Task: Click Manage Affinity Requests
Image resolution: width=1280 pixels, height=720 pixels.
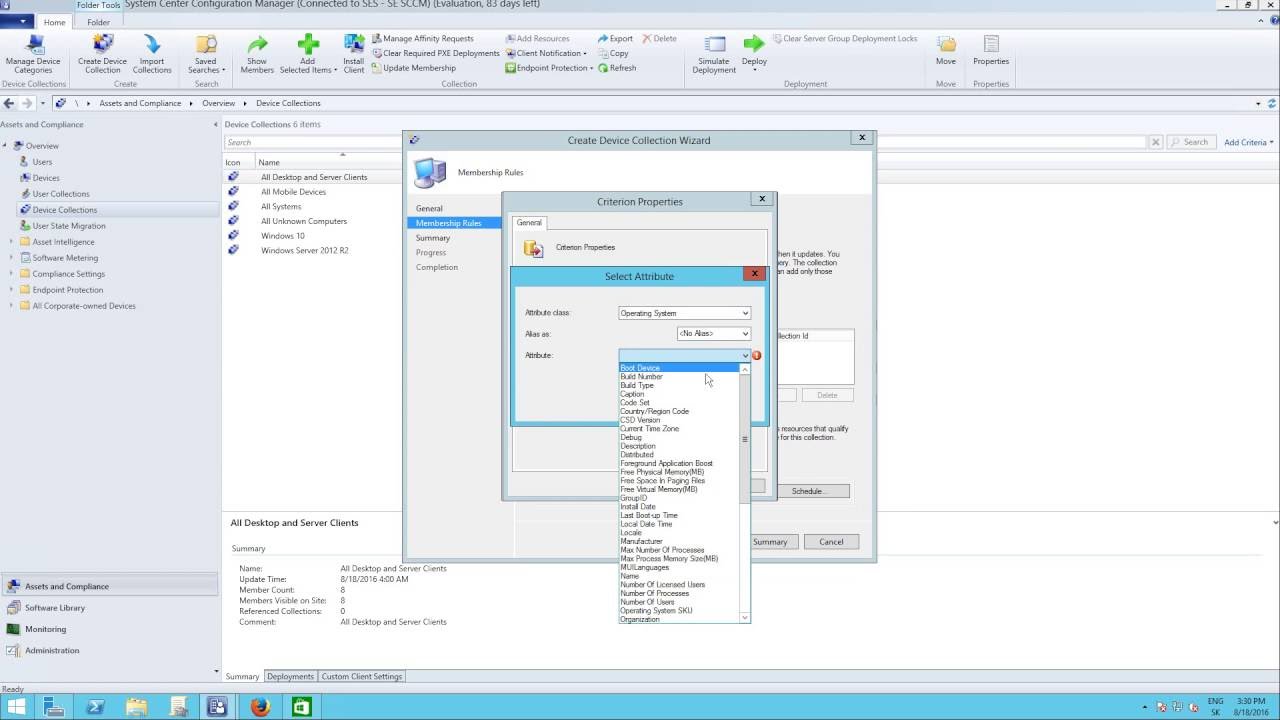Action: coord(422,39)
